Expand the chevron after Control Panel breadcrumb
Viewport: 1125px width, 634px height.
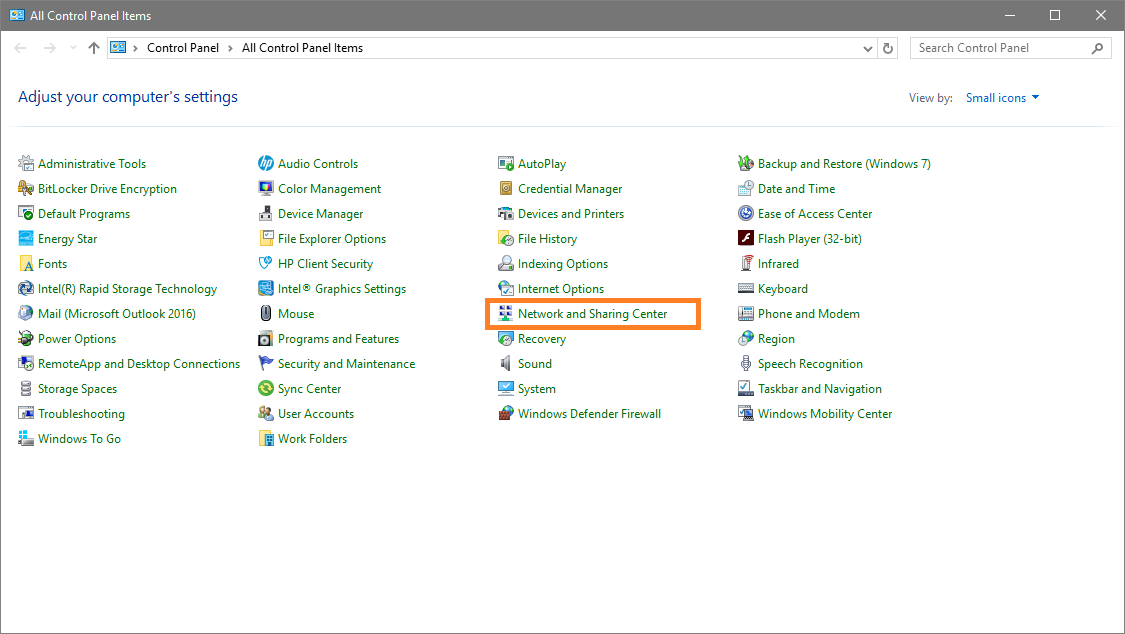click(230, 48)
